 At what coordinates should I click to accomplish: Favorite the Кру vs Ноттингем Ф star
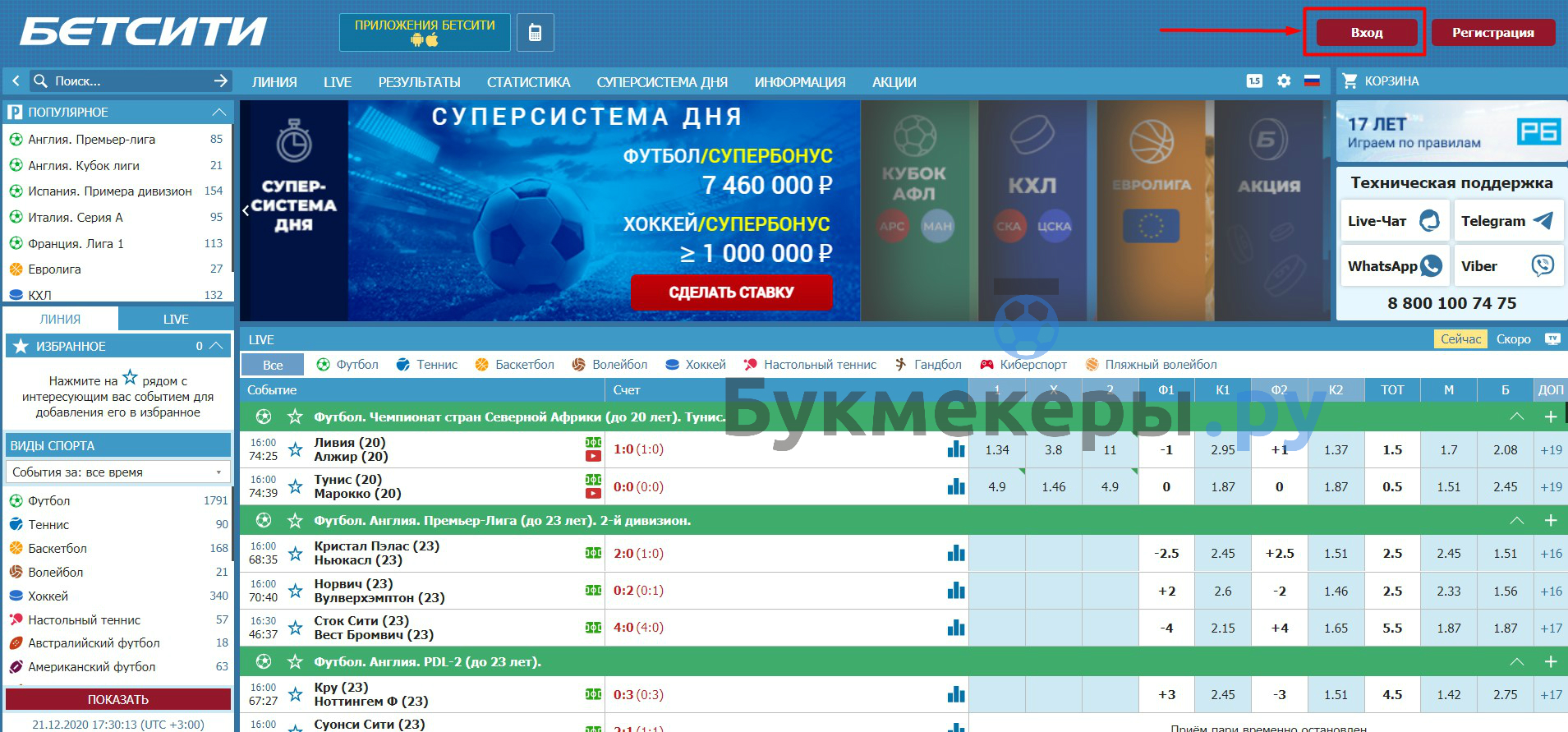[x=295, y=694]
